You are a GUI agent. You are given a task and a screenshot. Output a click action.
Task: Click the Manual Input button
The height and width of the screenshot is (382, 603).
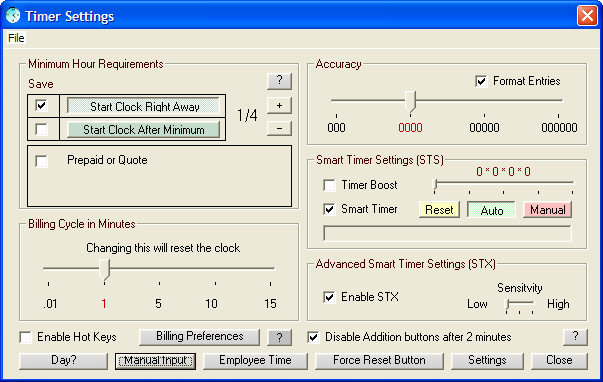(x=155, y=361)
